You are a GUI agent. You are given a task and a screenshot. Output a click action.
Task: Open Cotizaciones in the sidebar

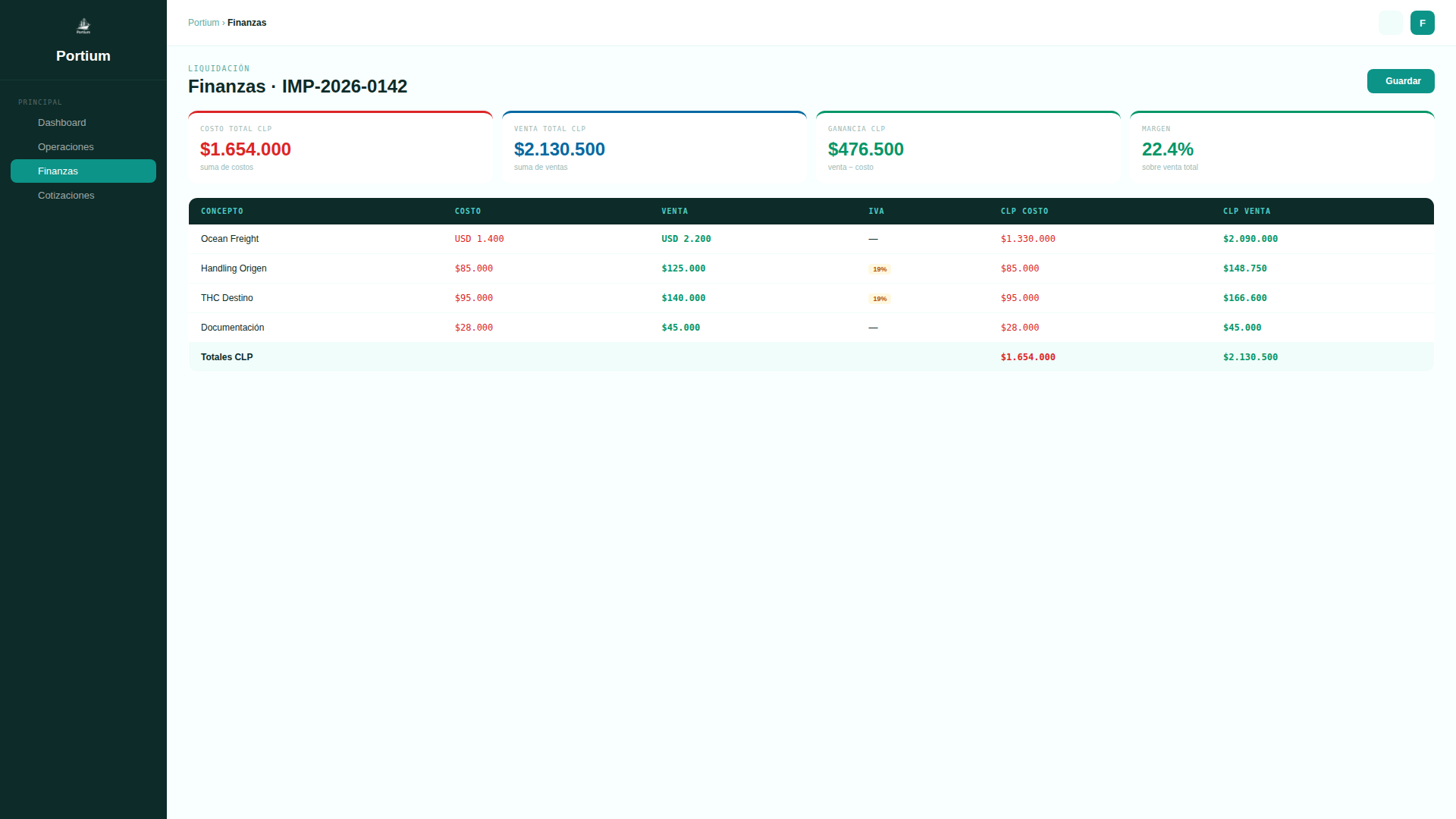pos(83,196)
